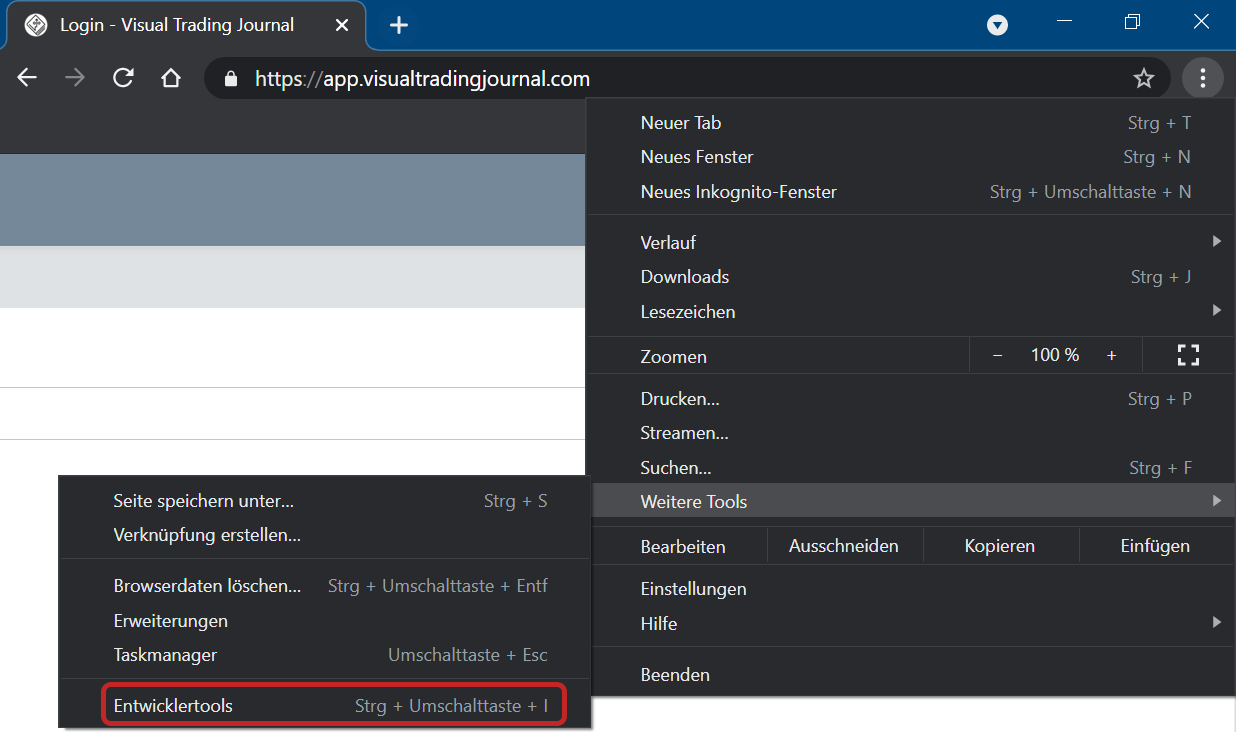This screenshot has width=1236, height=732.
Task: Select Suchen... menu entry
Action: point(908,468)
